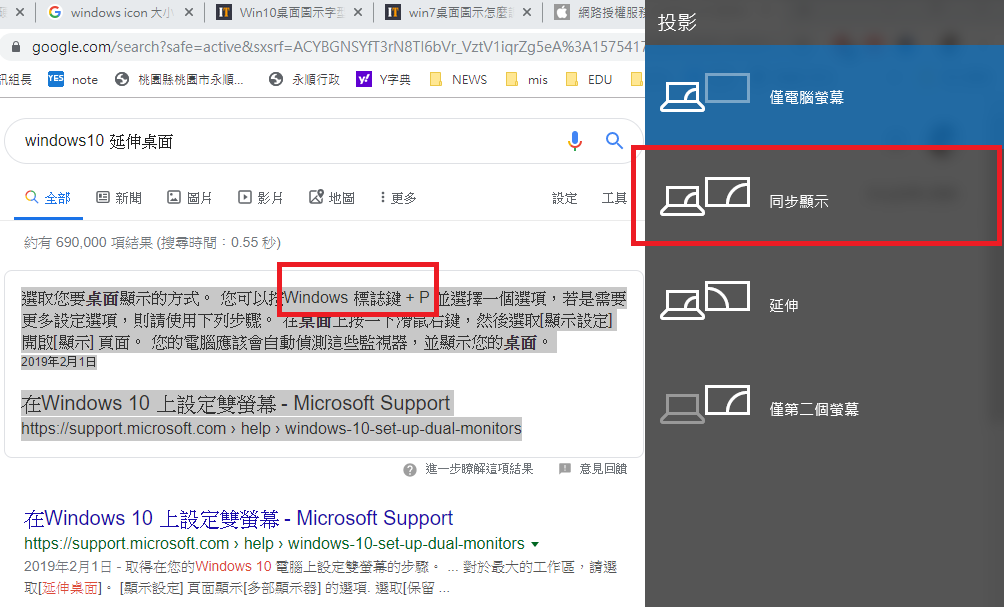Click the PC-screen-only monitor icon

[705, 92]
